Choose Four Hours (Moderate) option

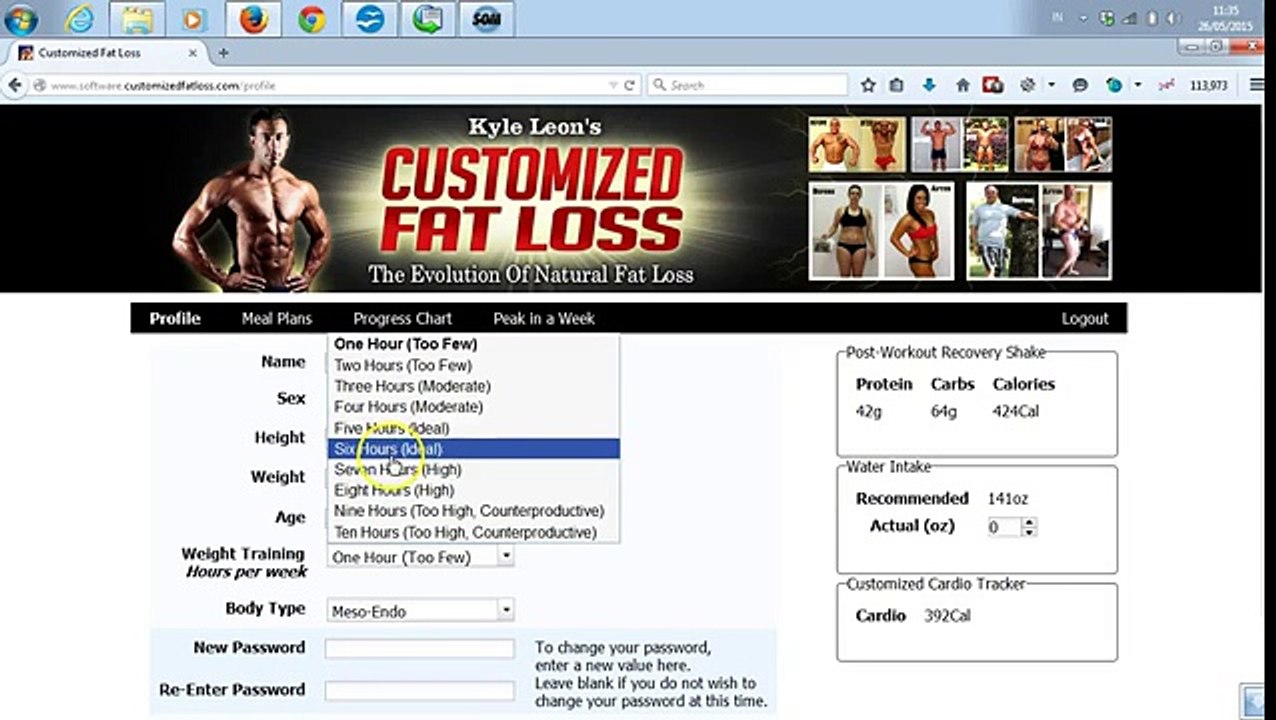(474, 407)
